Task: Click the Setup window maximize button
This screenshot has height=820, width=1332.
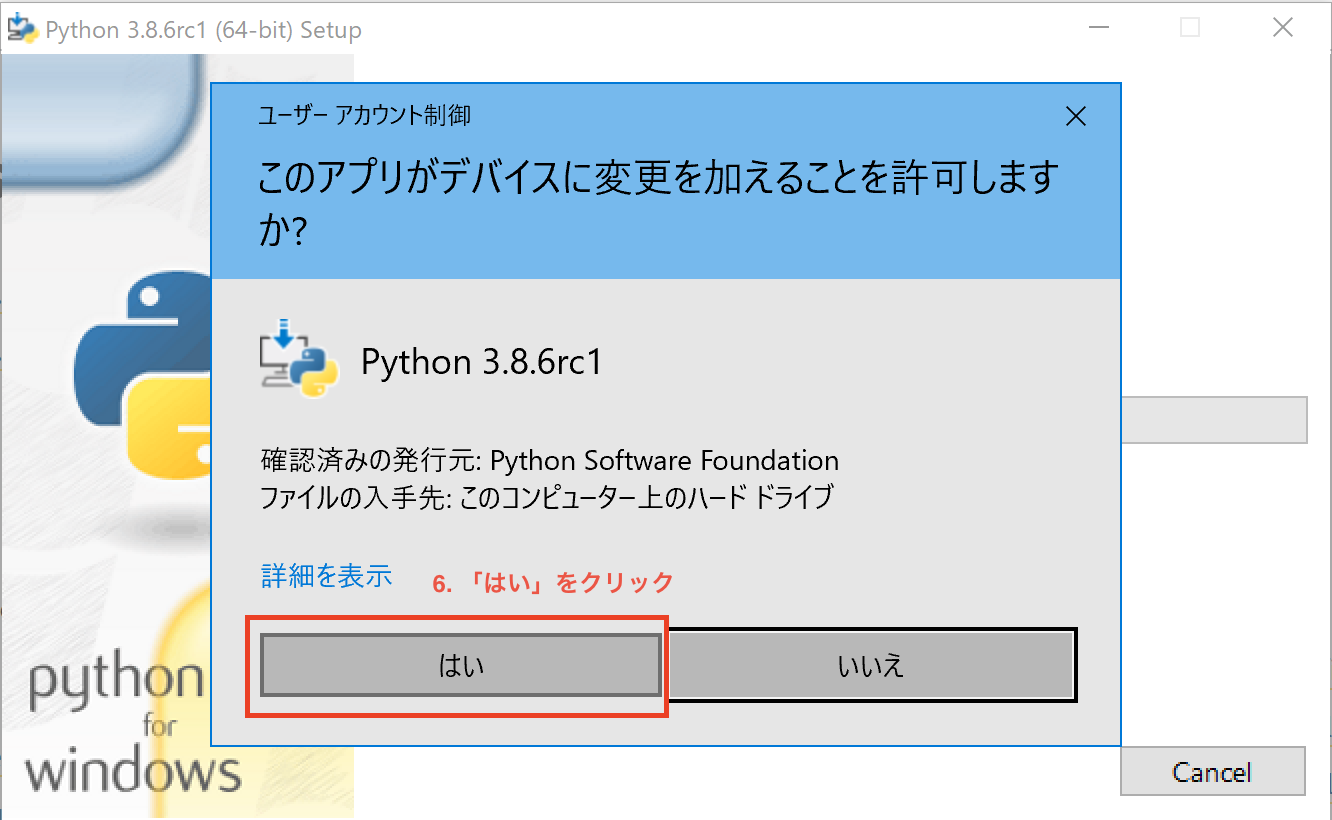Action: [x=1190, y=28]
